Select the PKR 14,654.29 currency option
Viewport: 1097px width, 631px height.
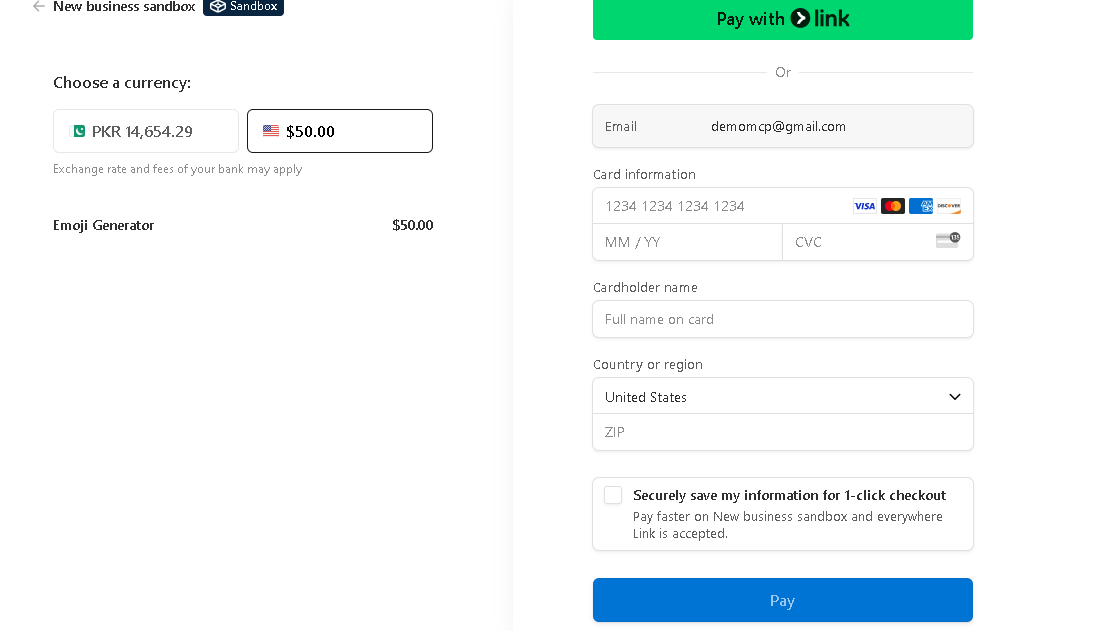pyautogui.click(x=146, y=131)
